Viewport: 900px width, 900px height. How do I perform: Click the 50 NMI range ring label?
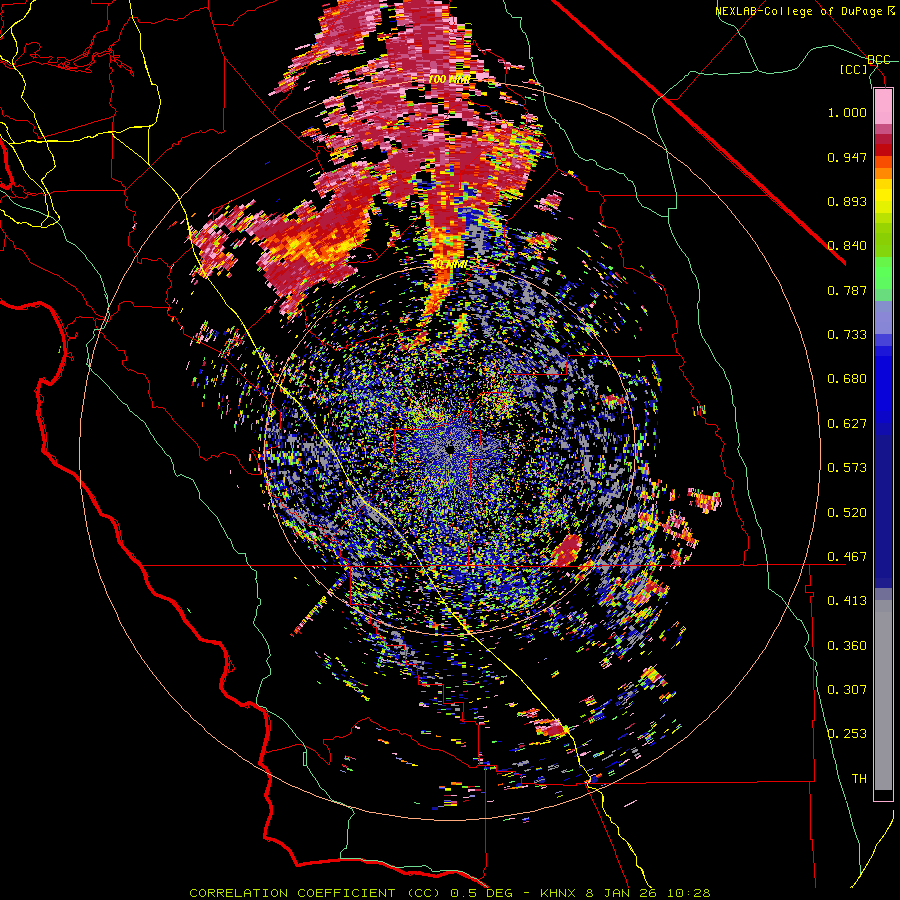(x=449, y=265)
